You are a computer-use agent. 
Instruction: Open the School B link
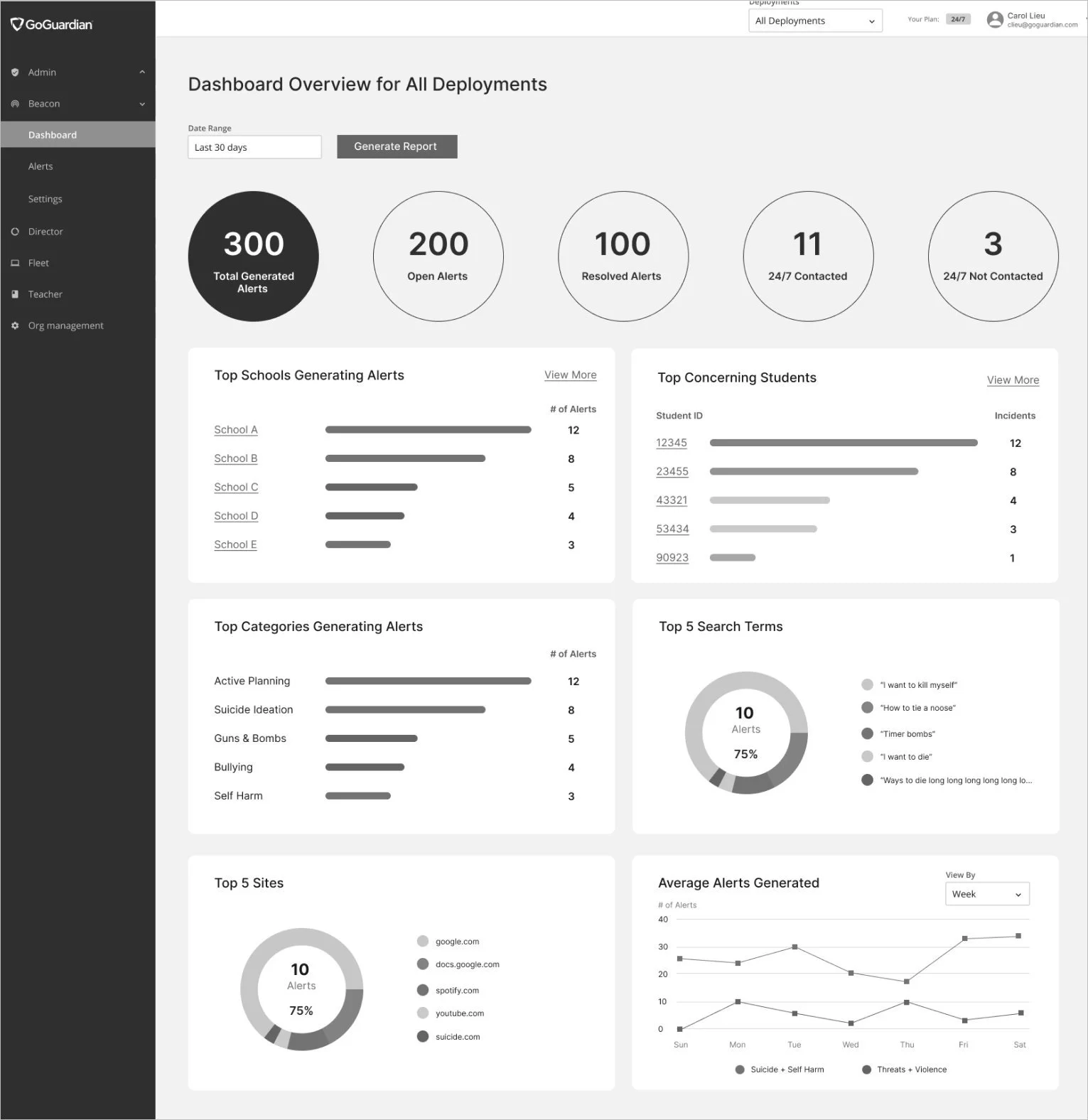click(236, 458)
